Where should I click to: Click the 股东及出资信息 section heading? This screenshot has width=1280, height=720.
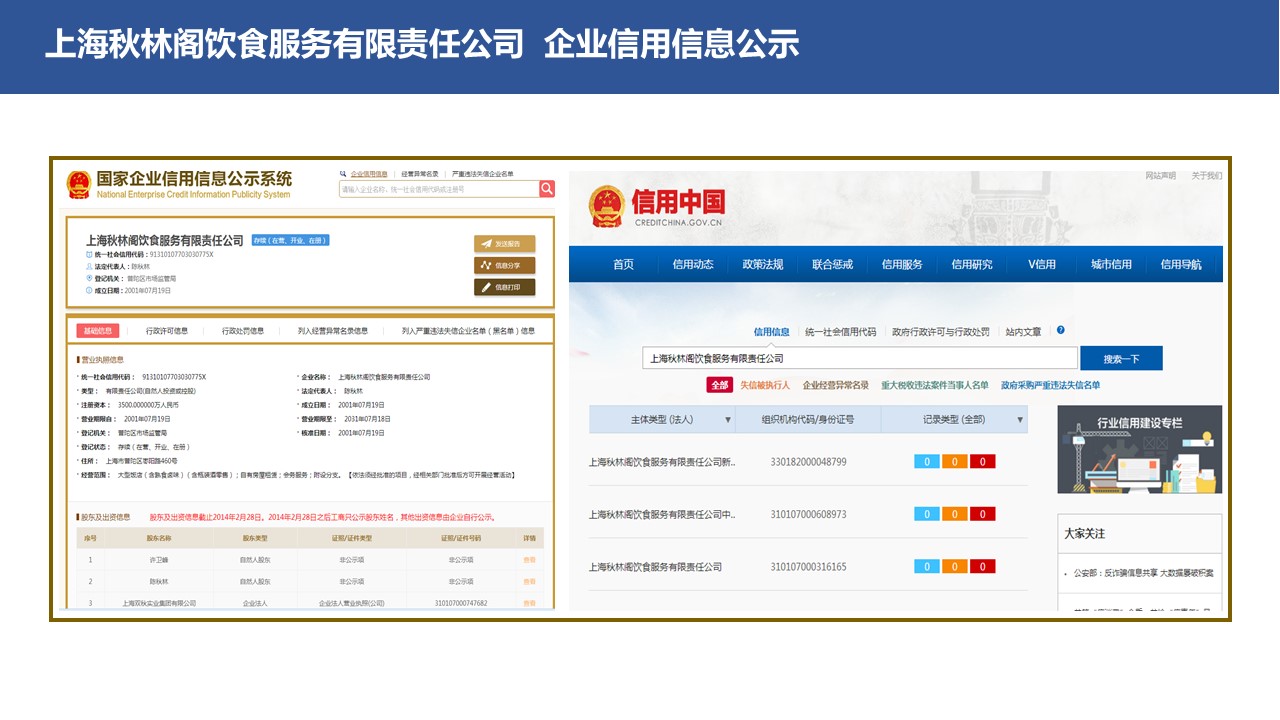[x=106, y=517]
